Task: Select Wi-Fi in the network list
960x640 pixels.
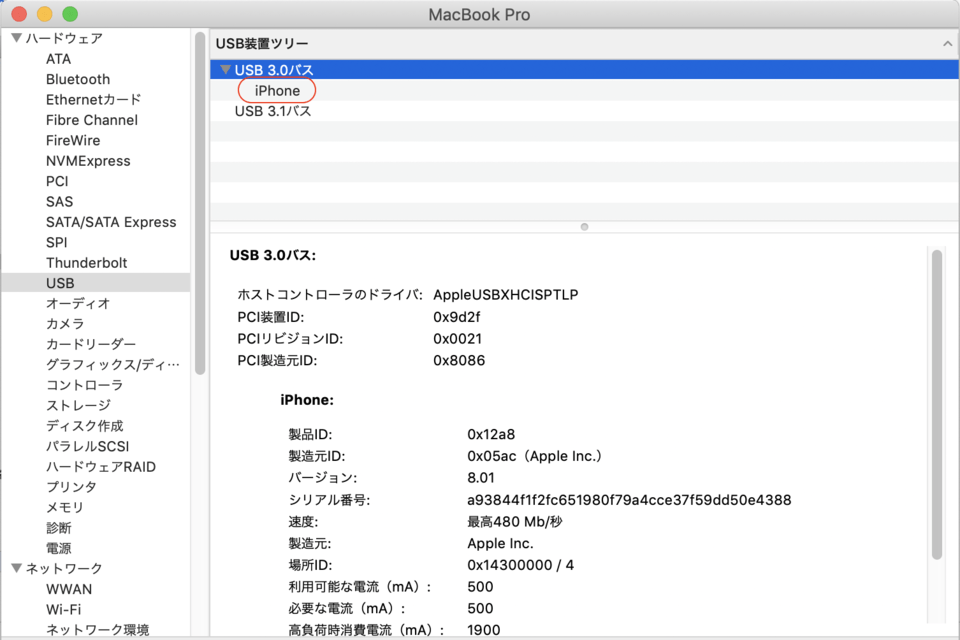Action: [64, 609]
